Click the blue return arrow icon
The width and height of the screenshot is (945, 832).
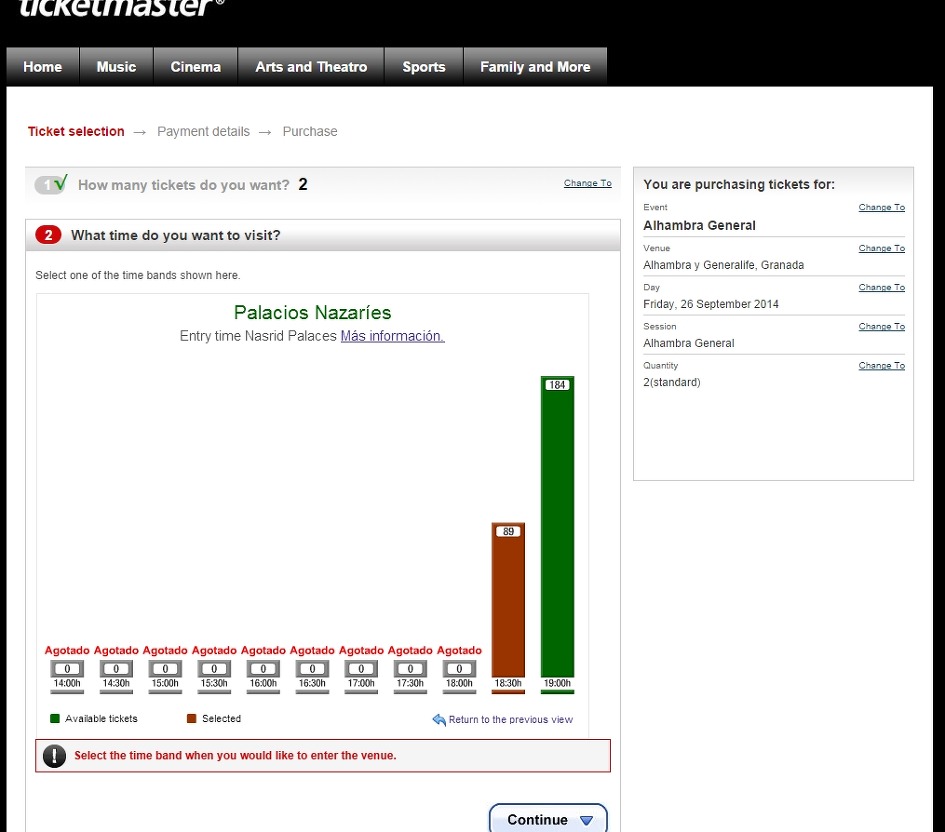[x=439, y=719]
